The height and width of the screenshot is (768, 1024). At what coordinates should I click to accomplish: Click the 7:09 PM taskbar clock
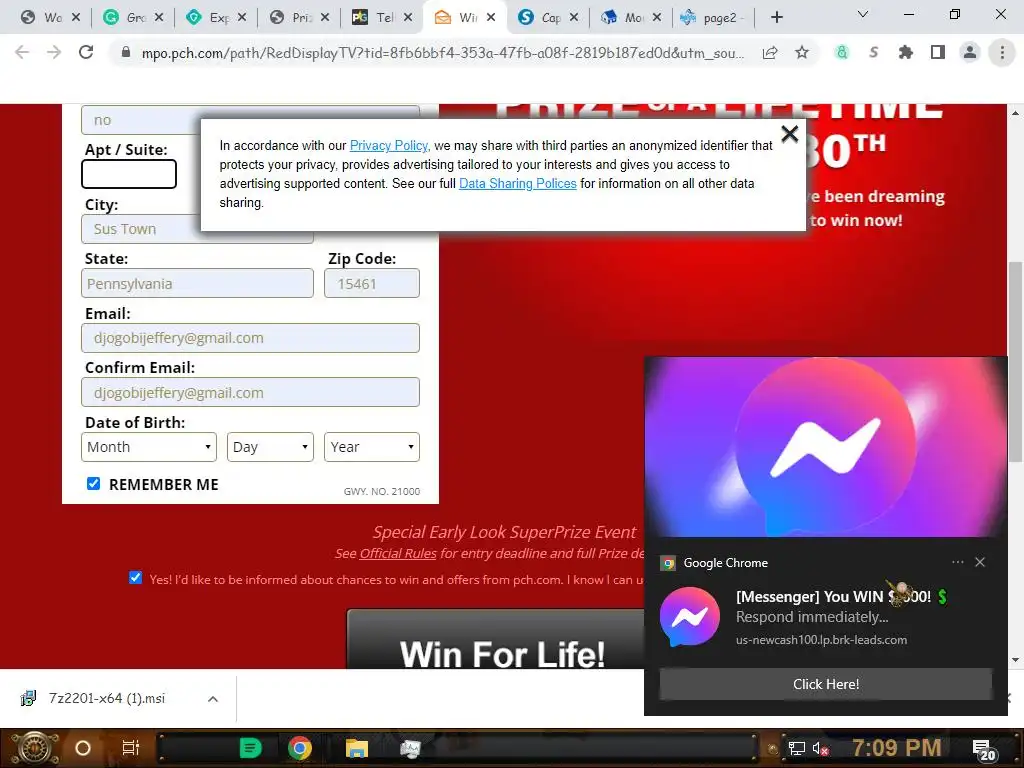coord(896,748)
